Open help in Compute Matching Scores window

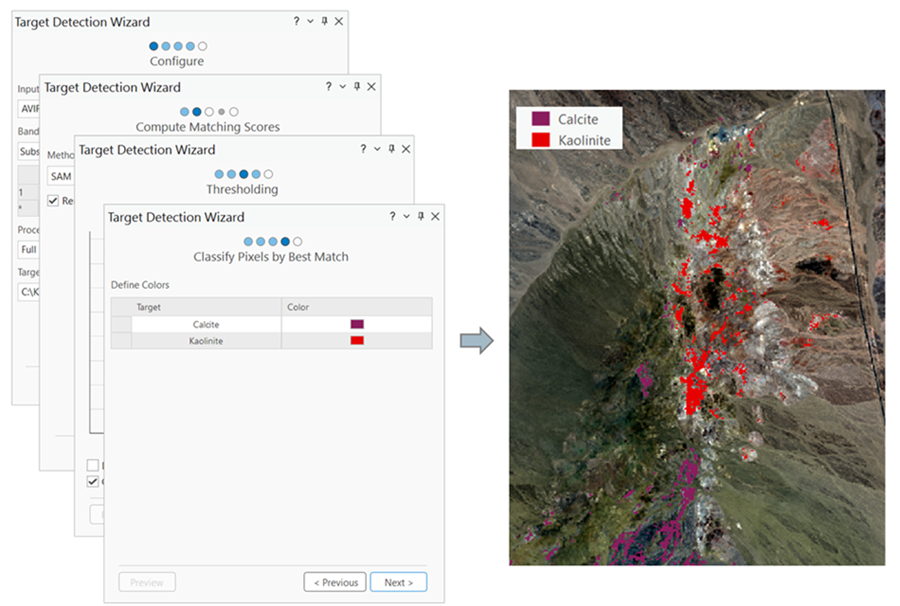click(x=328, y=87)
